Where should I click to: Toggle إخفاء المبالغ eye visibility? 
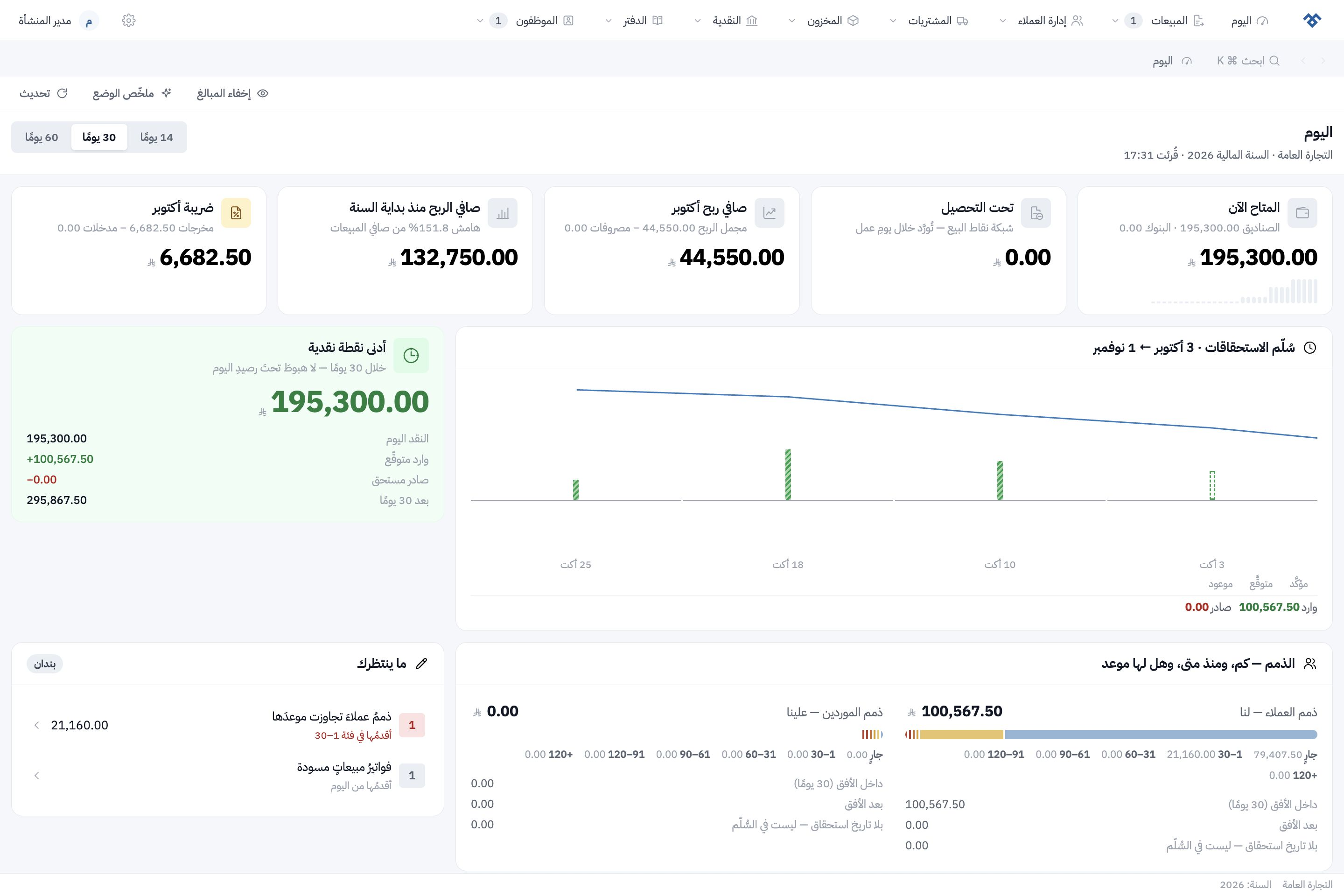tap(263, 93)
